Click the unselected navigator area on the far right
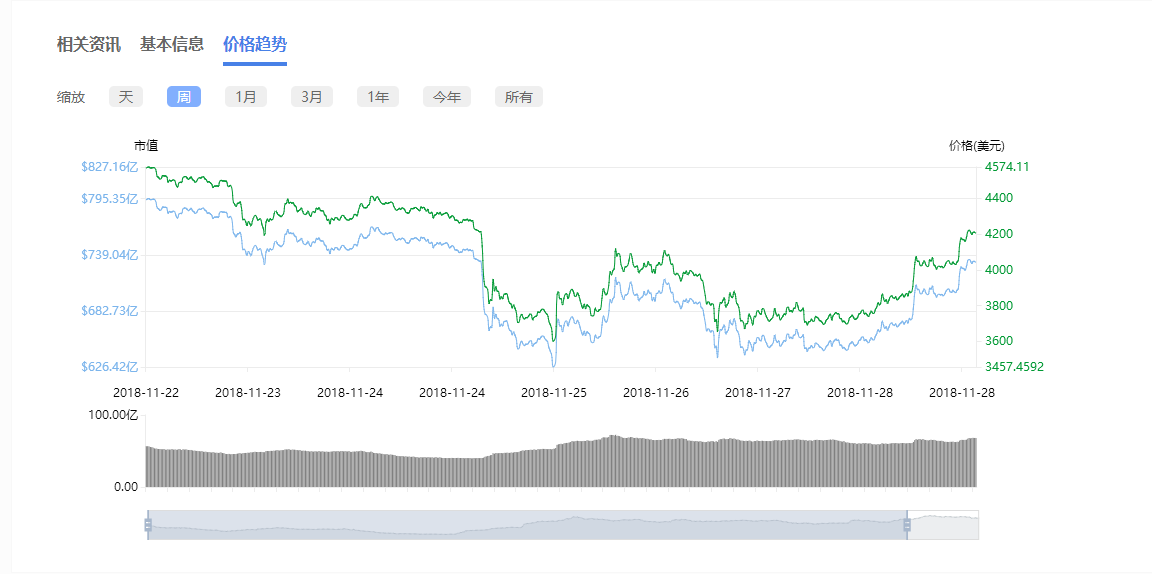The height and width of the screenshot is (574, 1152). pos(943,525)
